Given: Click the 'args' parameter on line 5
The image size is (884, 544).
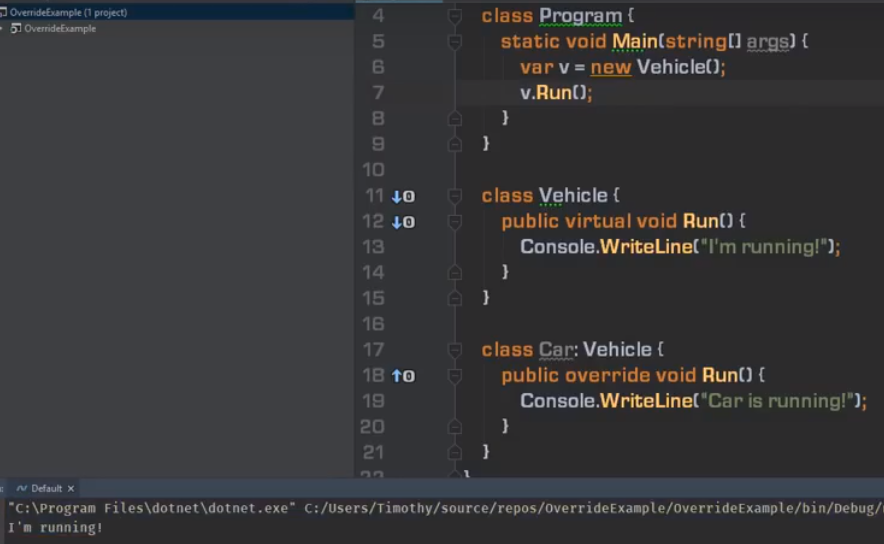Looking at the screenshot, I should click(x=767, y=42).
